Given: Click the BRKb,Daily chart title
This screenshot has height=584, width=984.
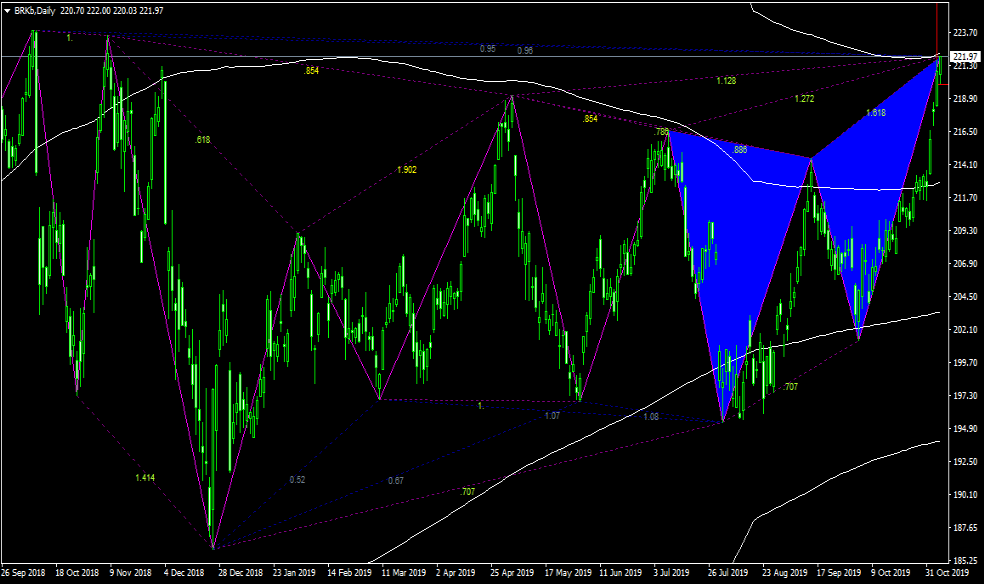Looking at the screenshot, I should tap(35, 9).
